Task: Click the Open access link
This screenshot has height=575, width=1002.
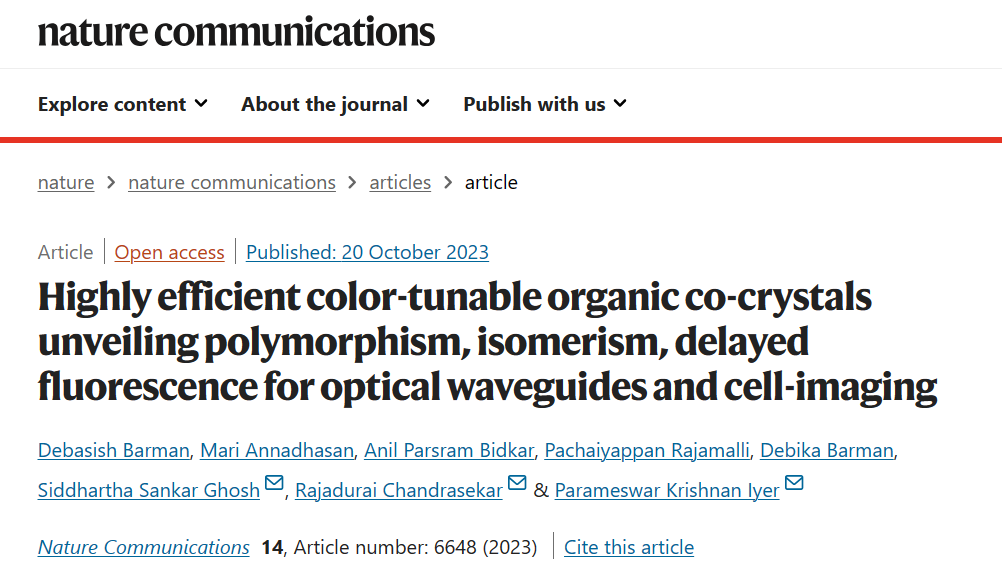Action: [x=169, y=252]
